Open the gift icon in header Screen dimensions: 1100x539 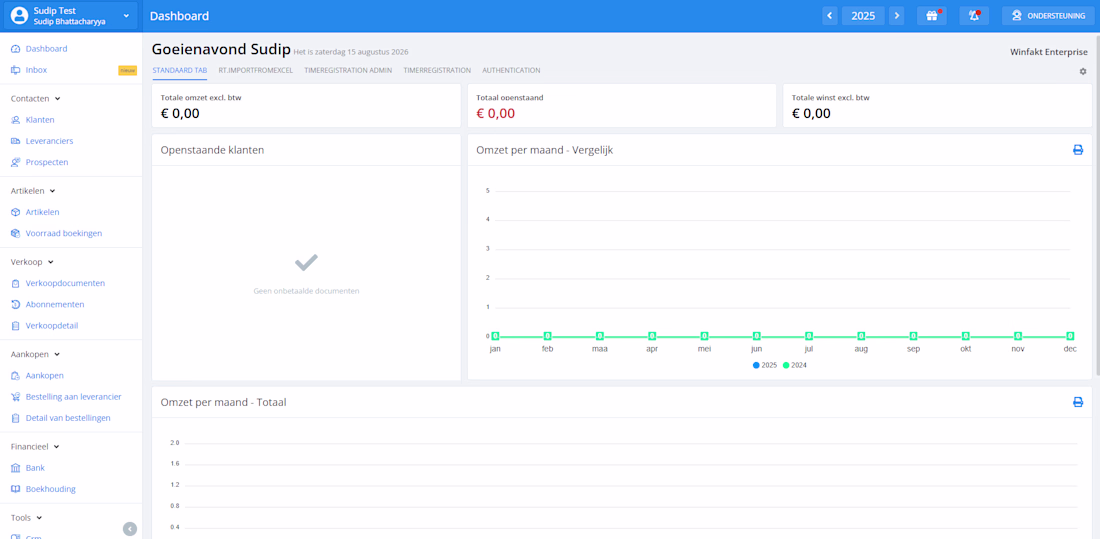point(932,15)
